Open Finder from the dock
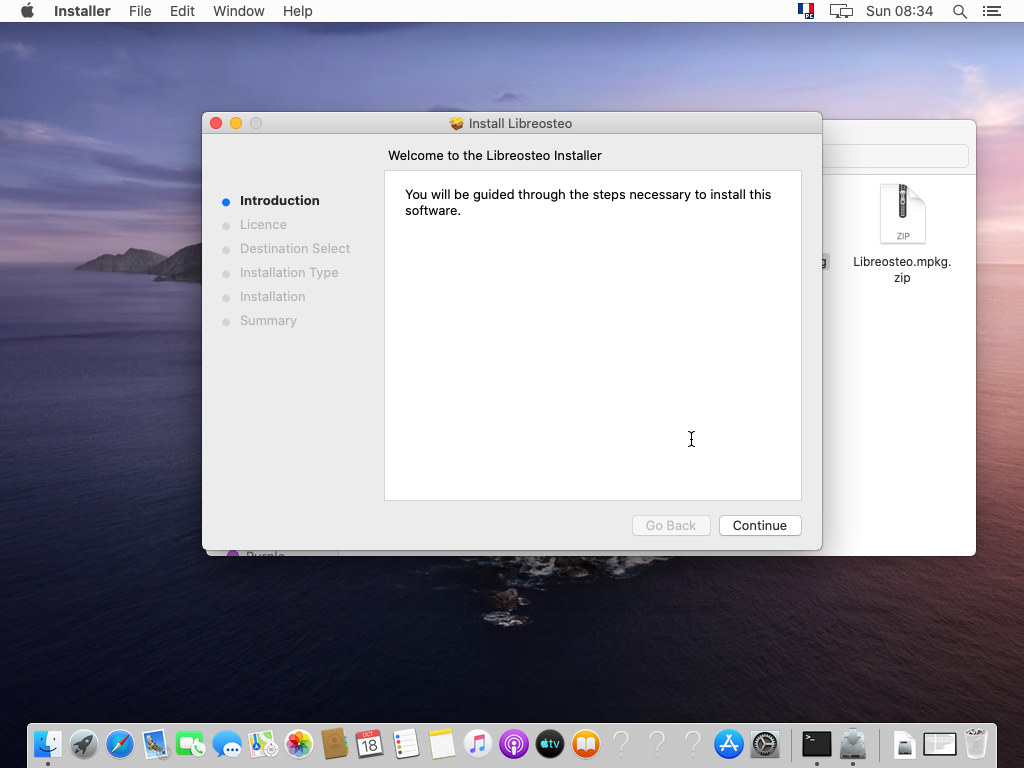 pos(48,744)
